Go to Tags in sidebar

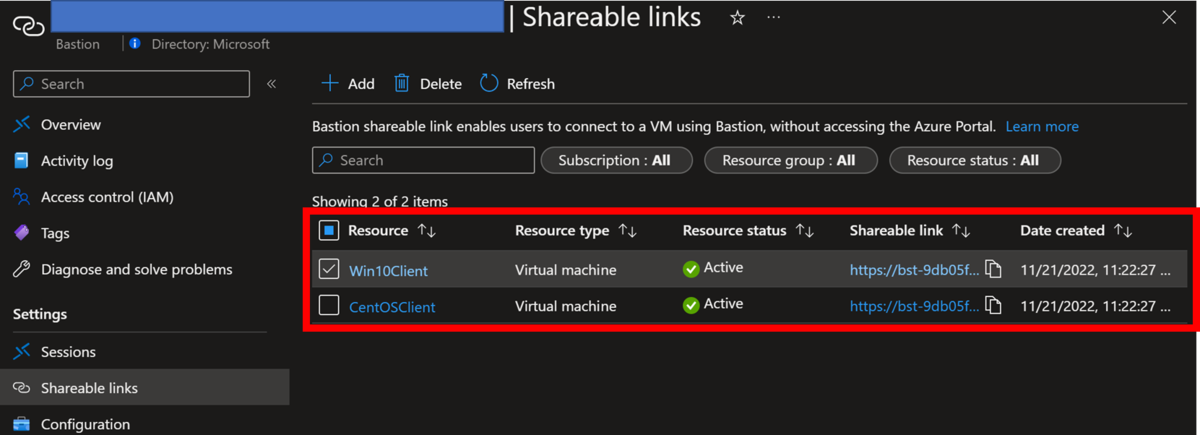55,233
